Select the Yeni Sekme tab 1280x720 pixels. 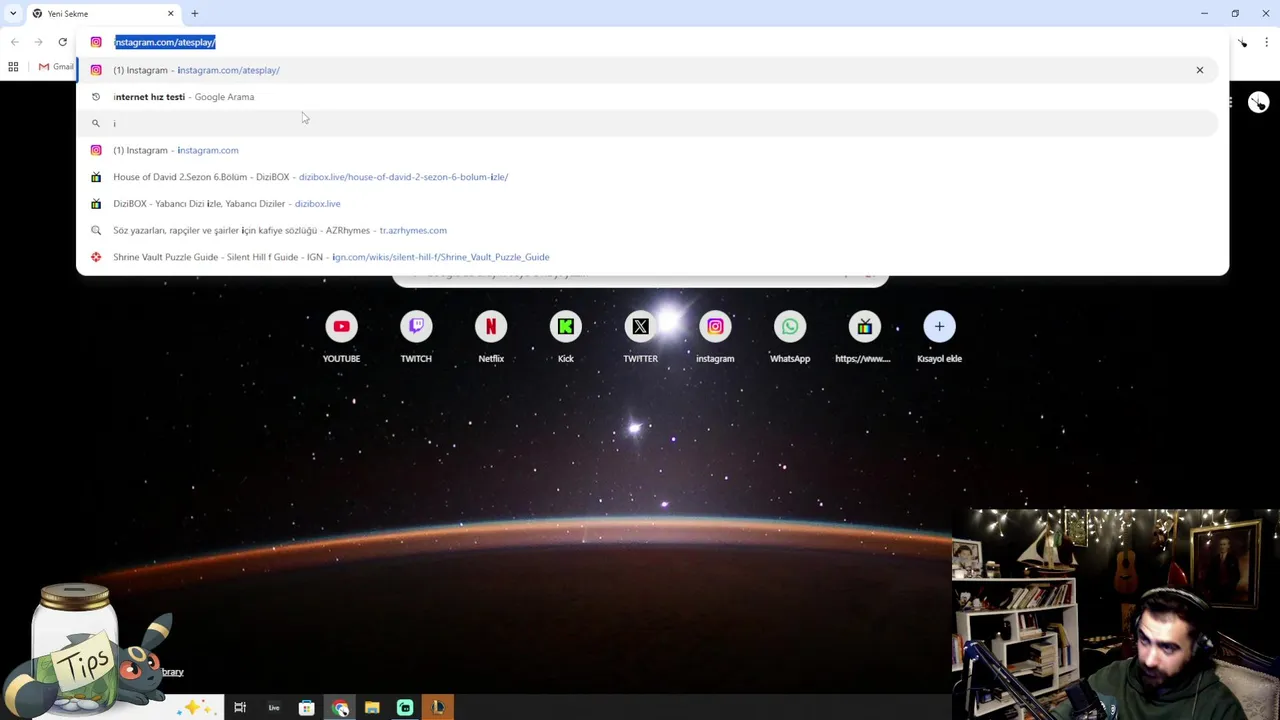click(102, 14)
